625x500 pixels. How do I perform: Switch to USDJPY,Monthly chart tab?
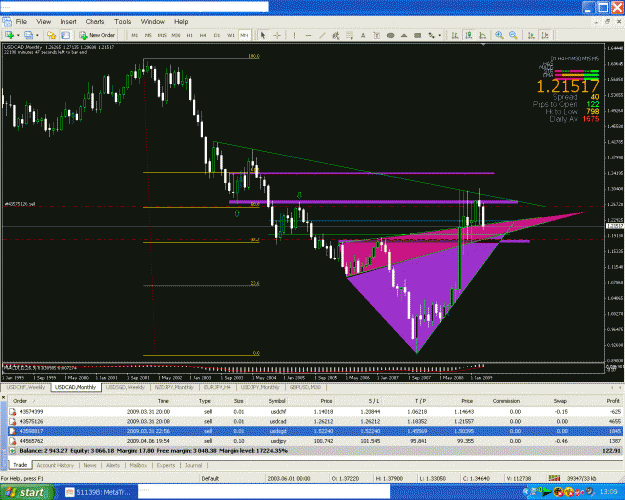[260, 387]
